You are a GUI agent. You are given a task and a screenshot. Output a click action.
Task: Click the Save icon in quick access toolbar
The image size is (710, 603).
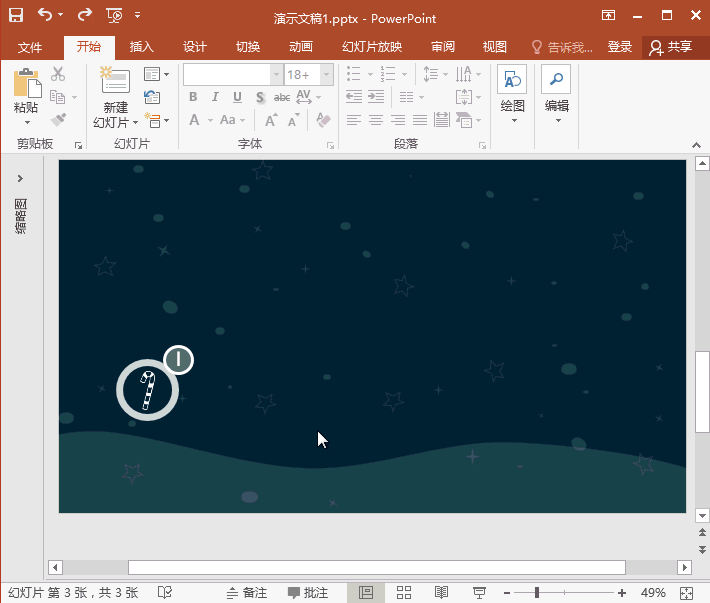[x=16, y=15]
